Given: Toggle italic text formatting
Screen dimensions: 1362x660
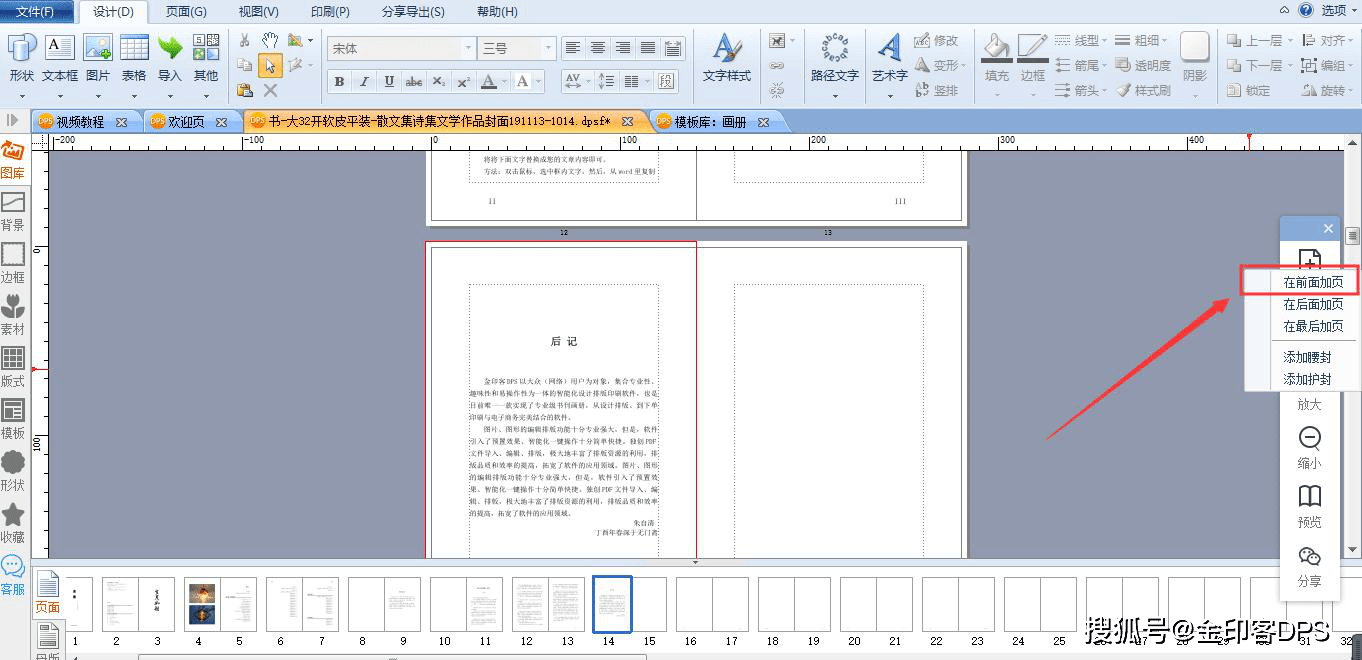Looking at the screenshot, I should 364,81.
